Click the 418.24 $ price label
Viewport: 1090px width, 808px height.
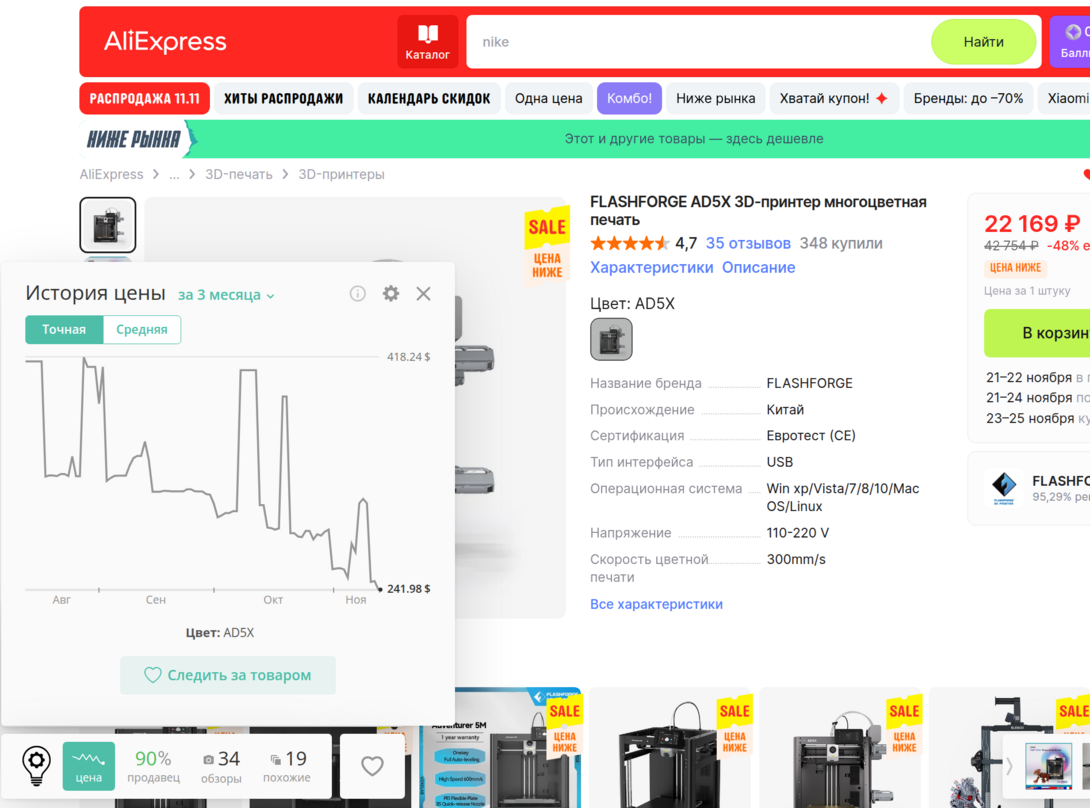[x=409, y=357]
